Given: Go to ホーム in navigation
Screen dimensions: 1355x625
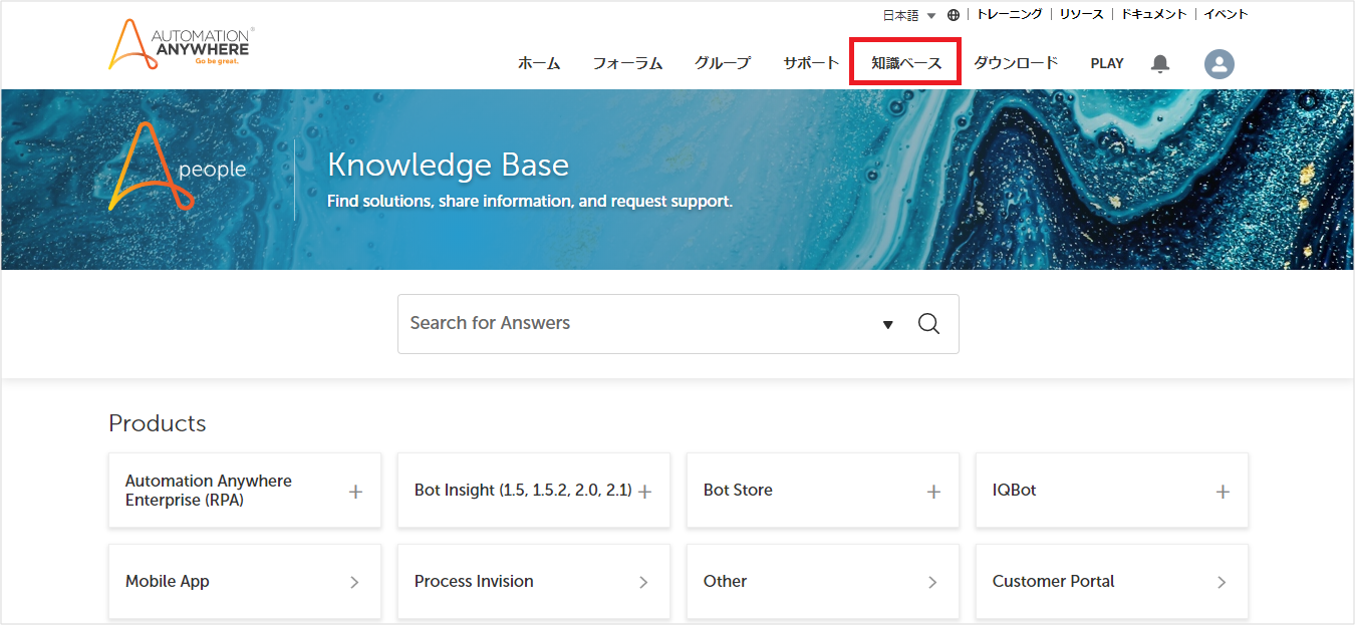Looking at the screenshot, I should [x=539, y=63].
